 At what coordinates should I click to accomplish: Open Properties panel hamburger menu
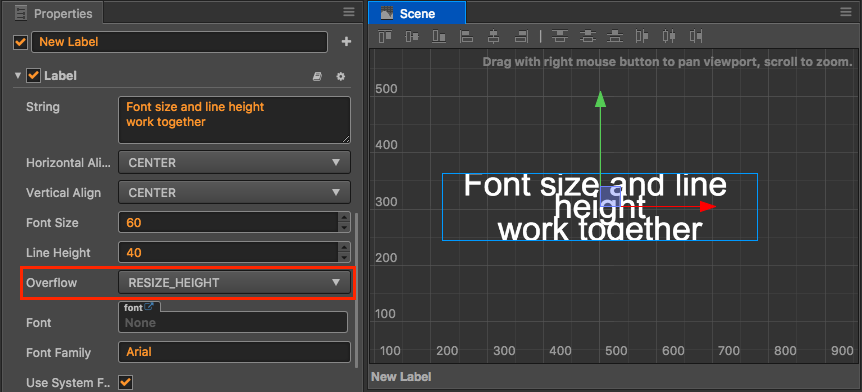(349, 12)
